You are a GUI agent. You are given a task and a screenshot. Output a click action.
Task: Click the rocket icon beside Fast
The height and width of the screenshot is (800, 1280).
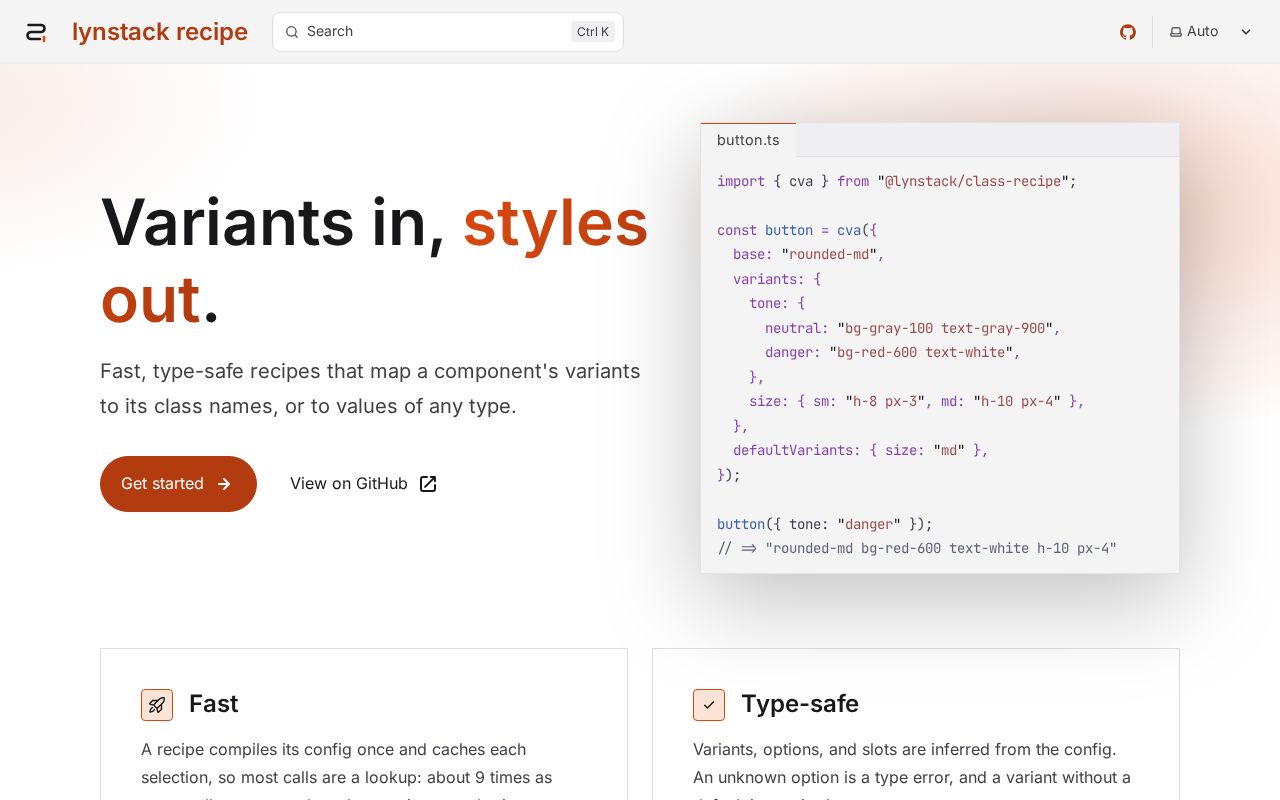[157, 705]
